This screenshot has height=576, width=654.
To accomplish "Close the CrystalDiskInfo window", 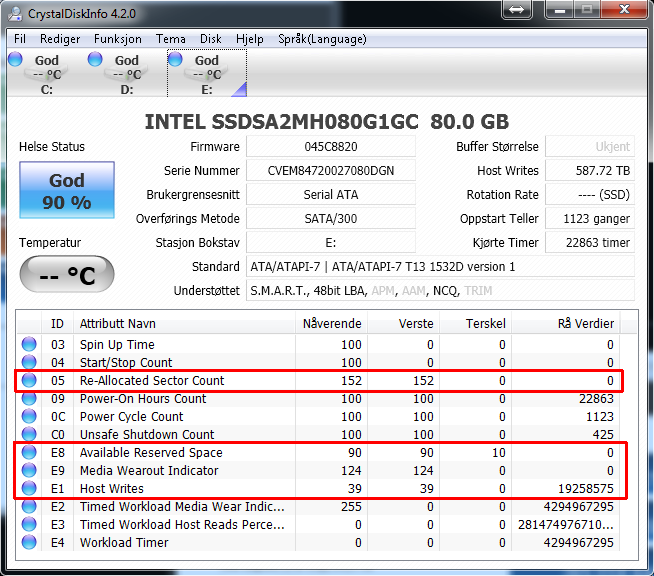I will coord(624,9).
